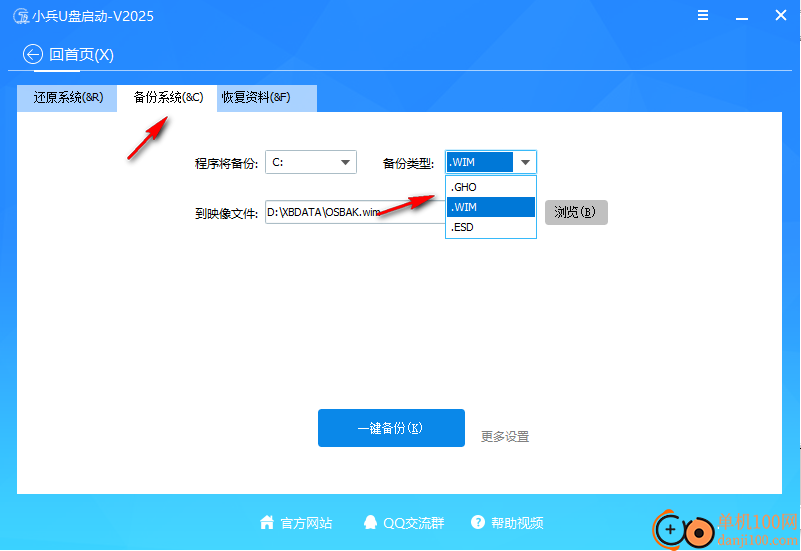Viewport: 801px width, 551px height.
Task: Choose .ESD backup type option
Action: (x=491, y=227)
